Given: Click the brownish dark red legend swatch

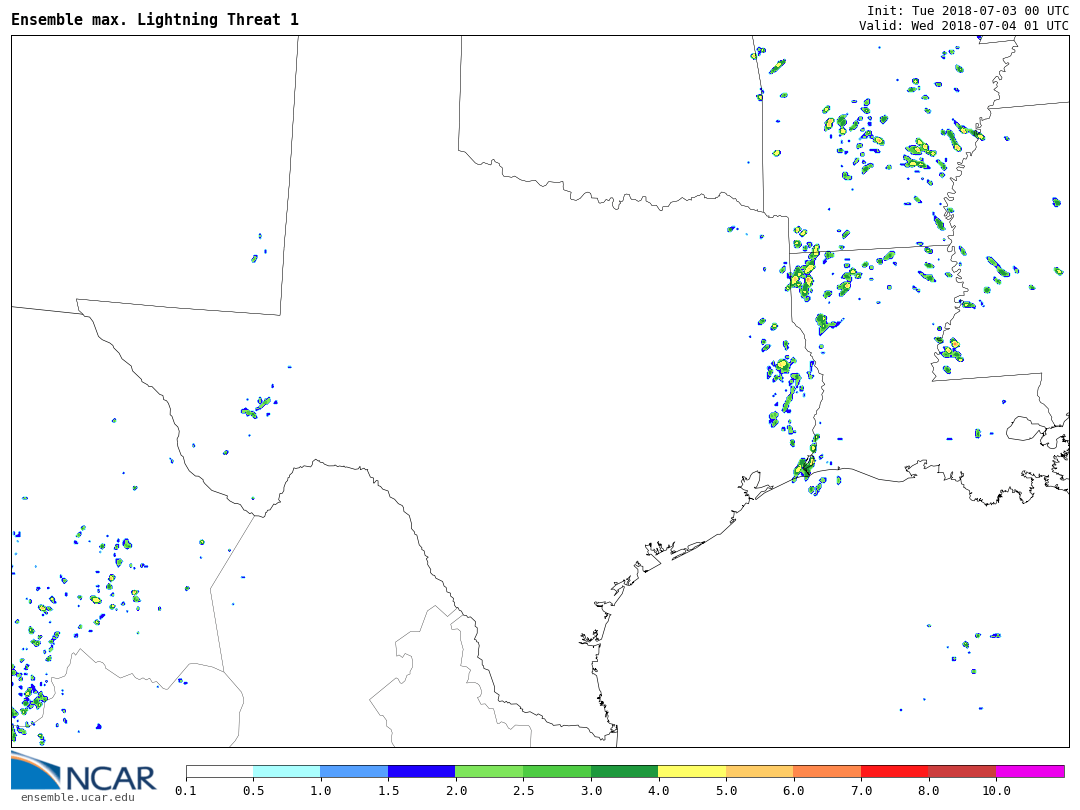Looking at the screenshot, I should tap(962, 771).
